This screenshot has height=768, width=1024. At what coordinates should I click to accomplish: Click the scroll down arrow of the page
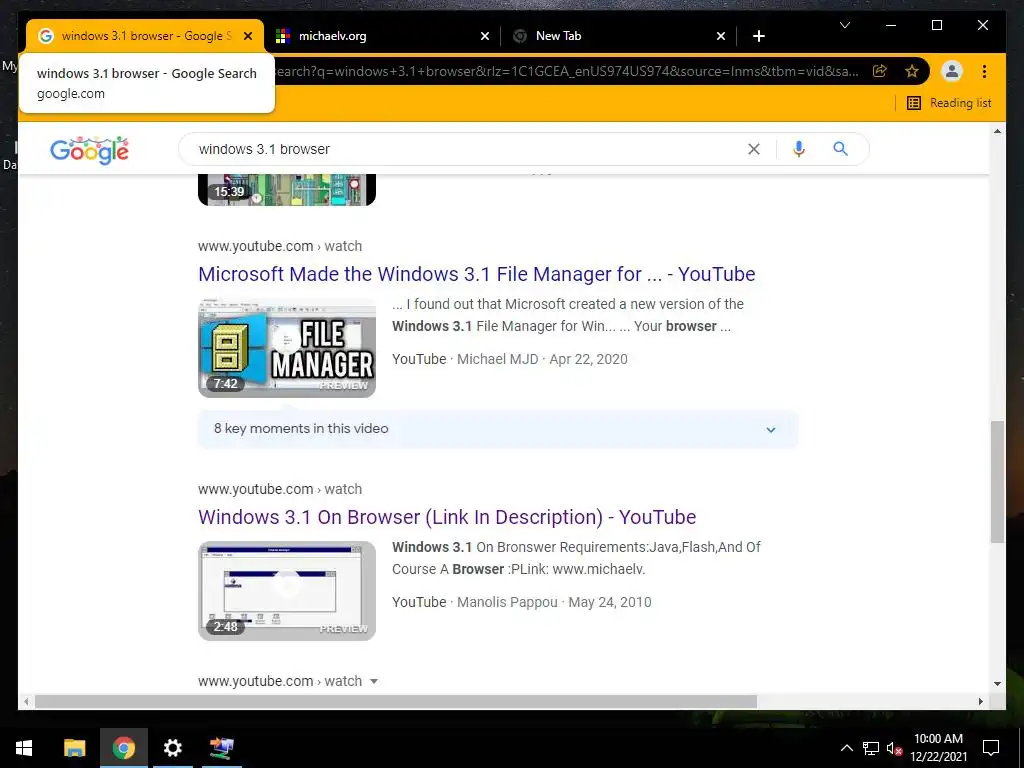tap(997, 684)
